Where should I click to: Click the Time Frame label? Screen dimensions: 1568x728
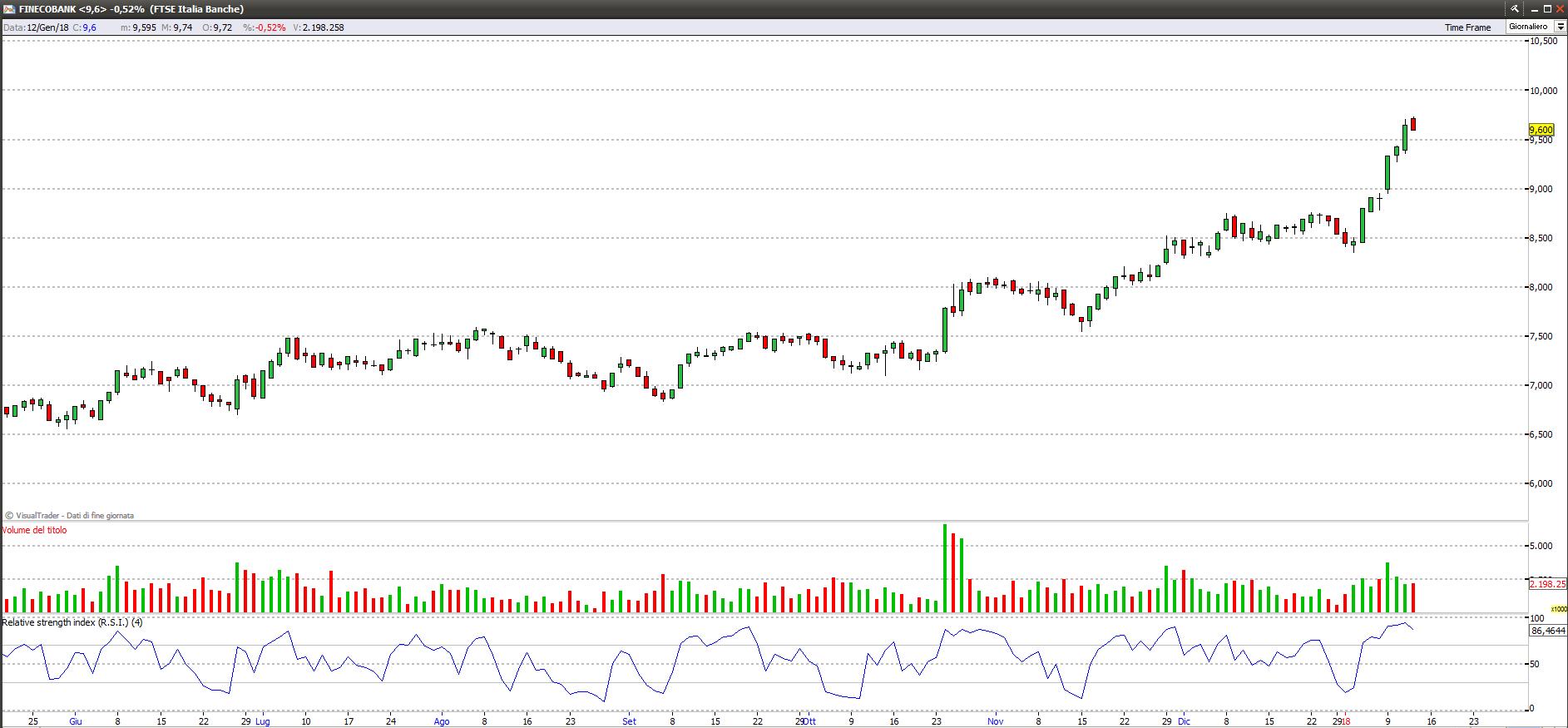[1467, 27]
